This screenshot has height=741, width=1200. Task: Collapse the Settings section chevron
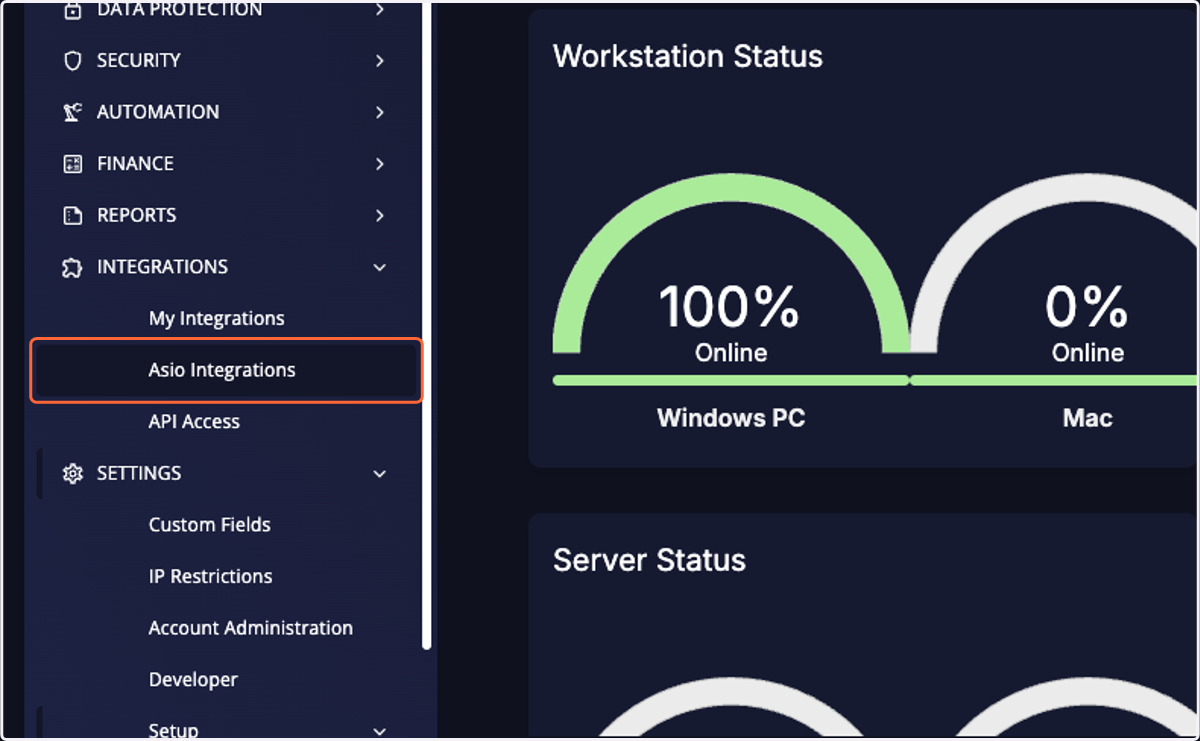380,474
